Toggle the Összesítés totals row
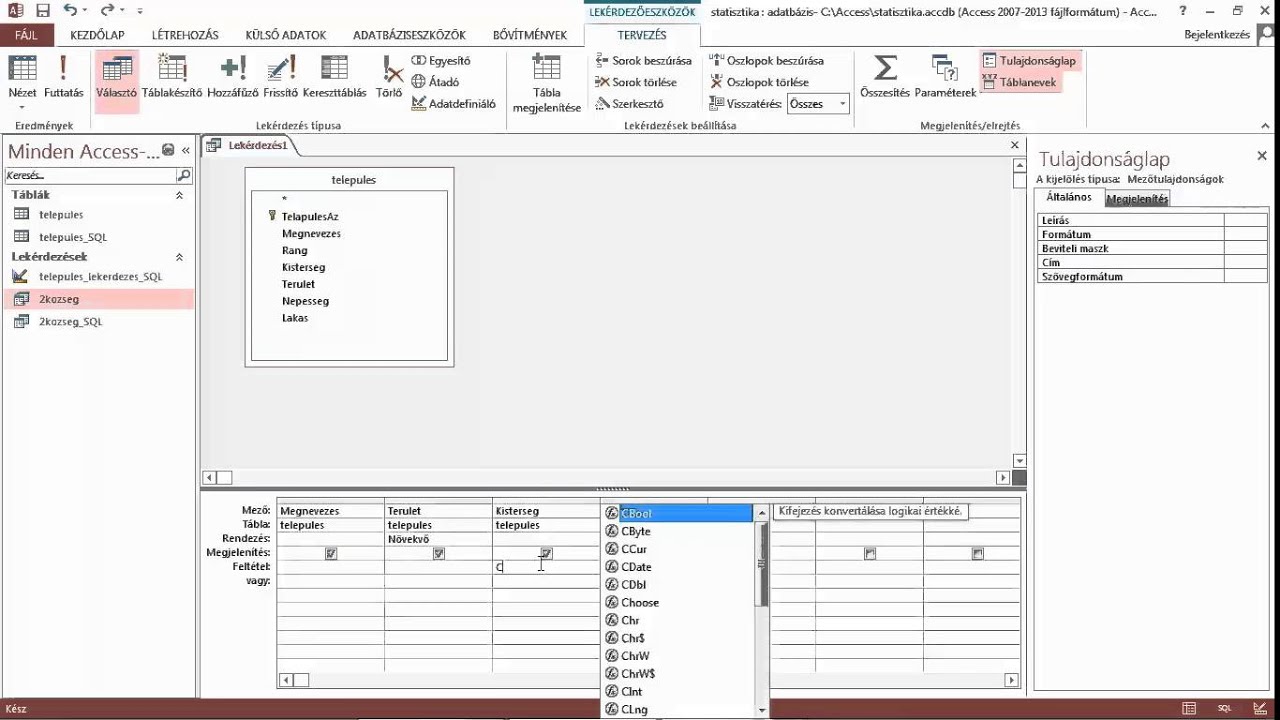The image size is (1280, 720). coord(885,78)
